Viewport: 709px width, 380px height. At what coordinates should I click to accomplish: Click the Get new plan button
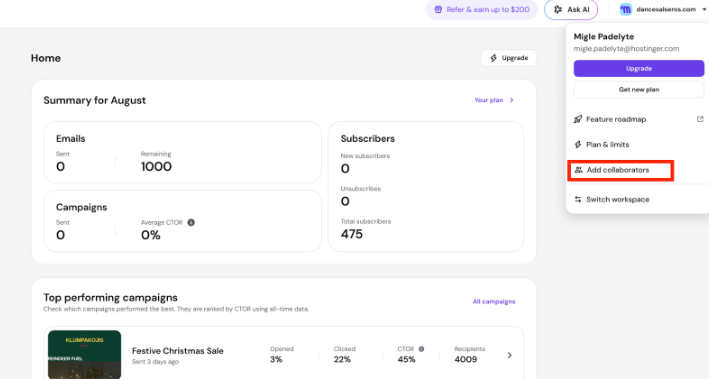pos(638,90)
